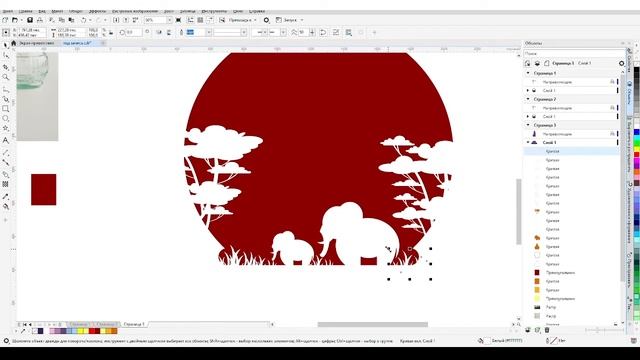This screenshot has width=640, height=360.
Task: Click the Import icon
Action: pos(116,20)
